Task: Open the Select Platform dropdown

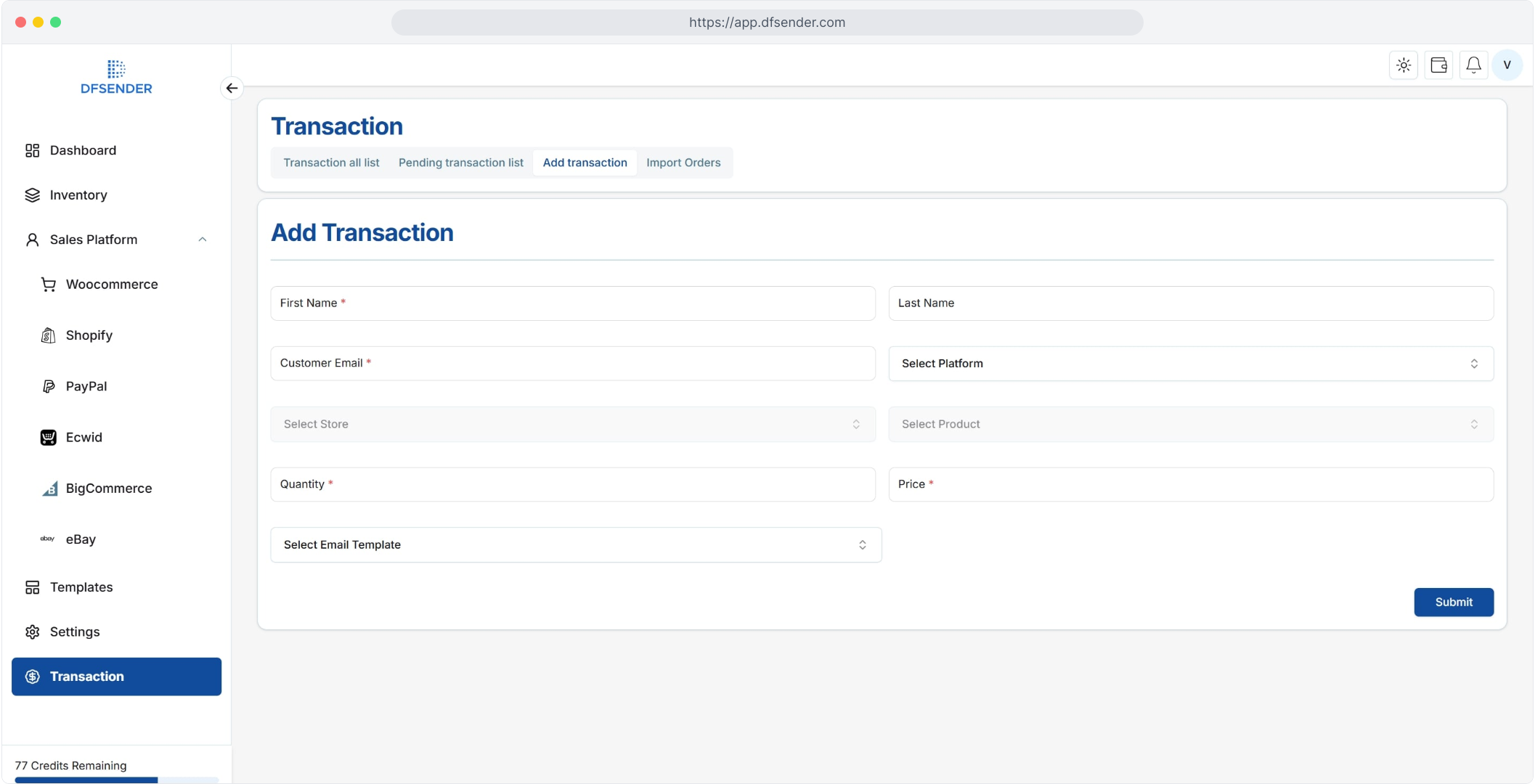Action: [x=1190, y=364]
